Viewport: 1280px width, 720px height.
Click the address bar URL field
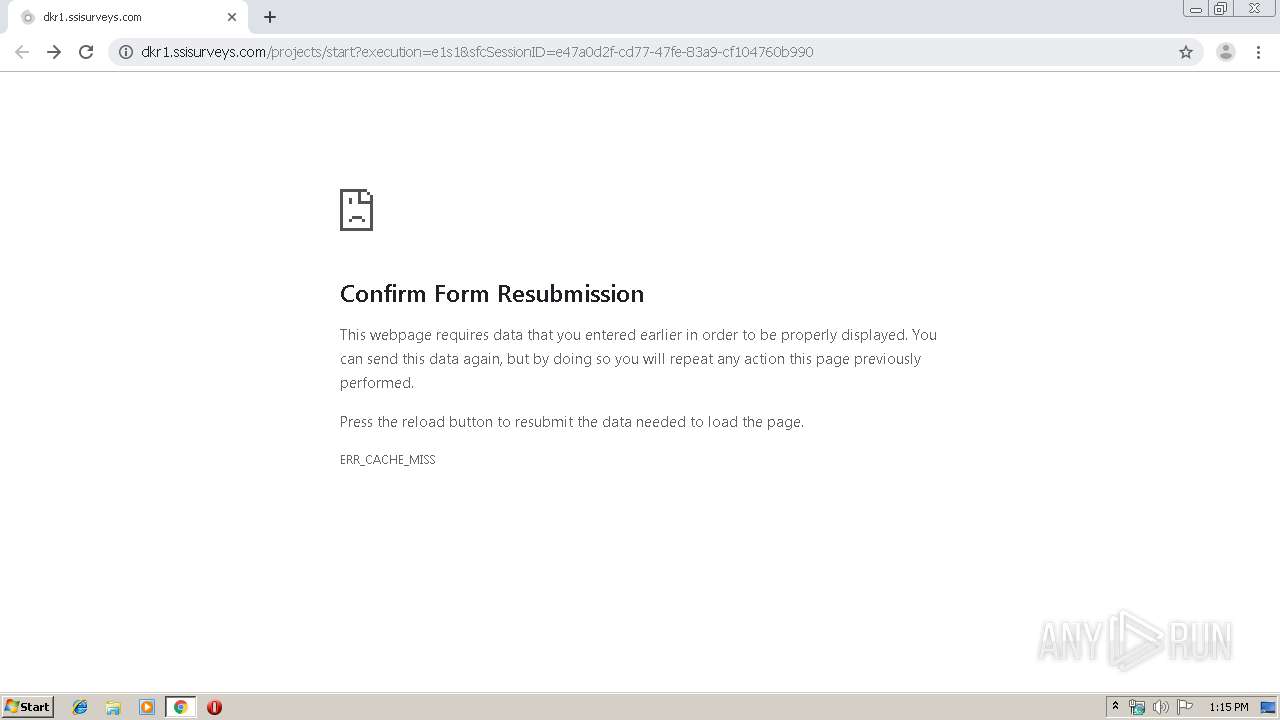655,52
